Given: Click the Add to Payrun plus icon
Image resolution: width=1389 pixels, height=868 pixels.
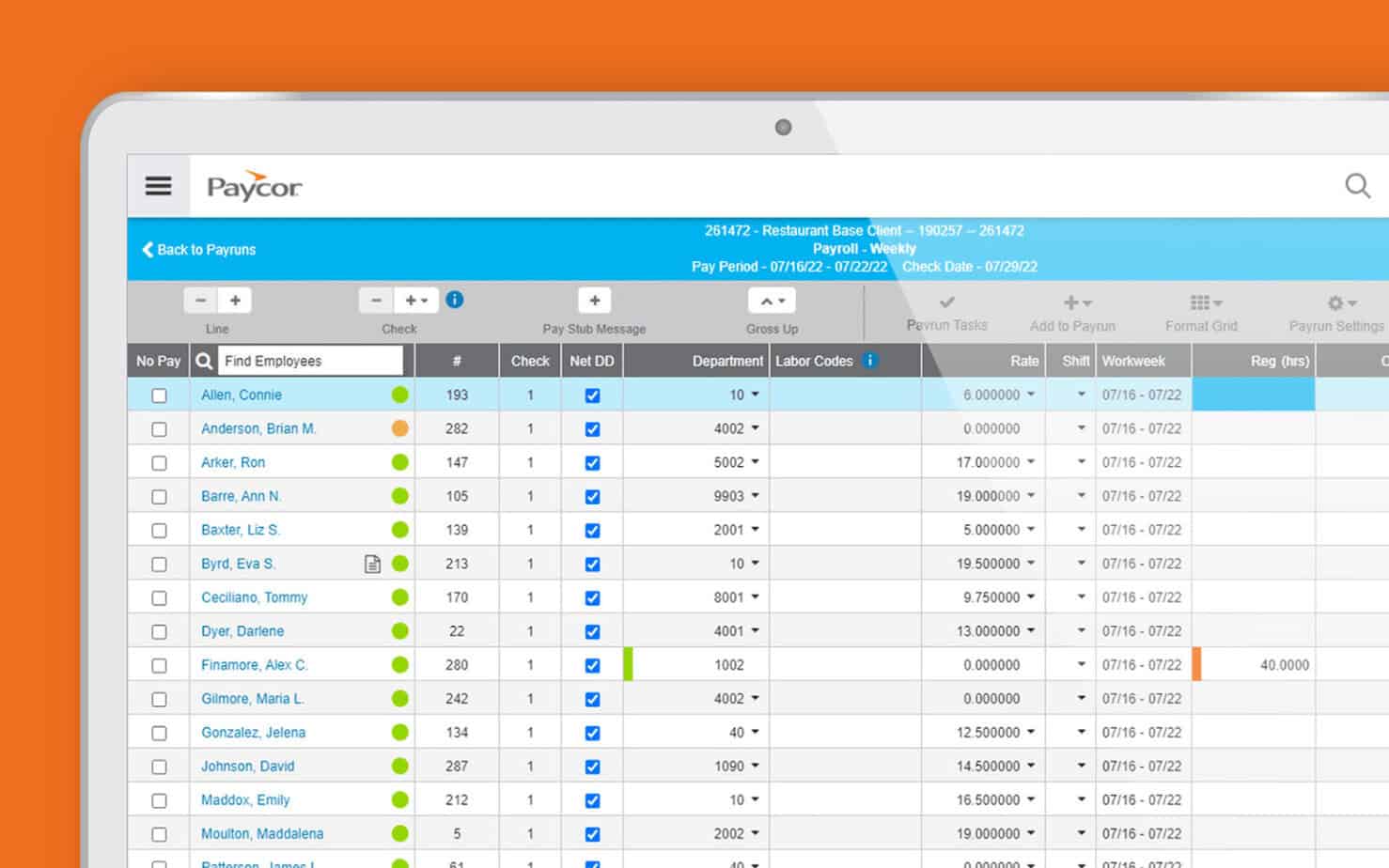Looking at the screenshot, I should (x=1071, y=302).
